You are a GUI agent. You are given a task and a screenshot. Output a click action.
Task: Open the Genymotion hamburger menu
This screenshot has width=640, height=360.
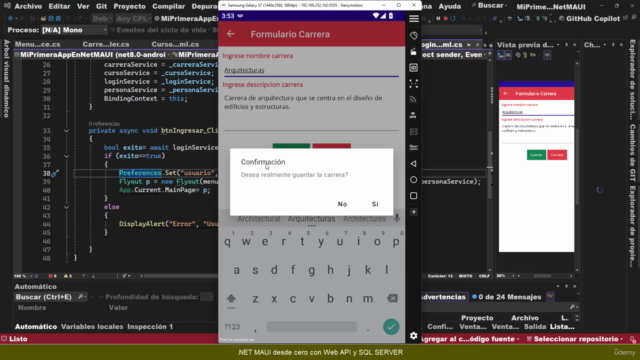(x=413, y=19)
